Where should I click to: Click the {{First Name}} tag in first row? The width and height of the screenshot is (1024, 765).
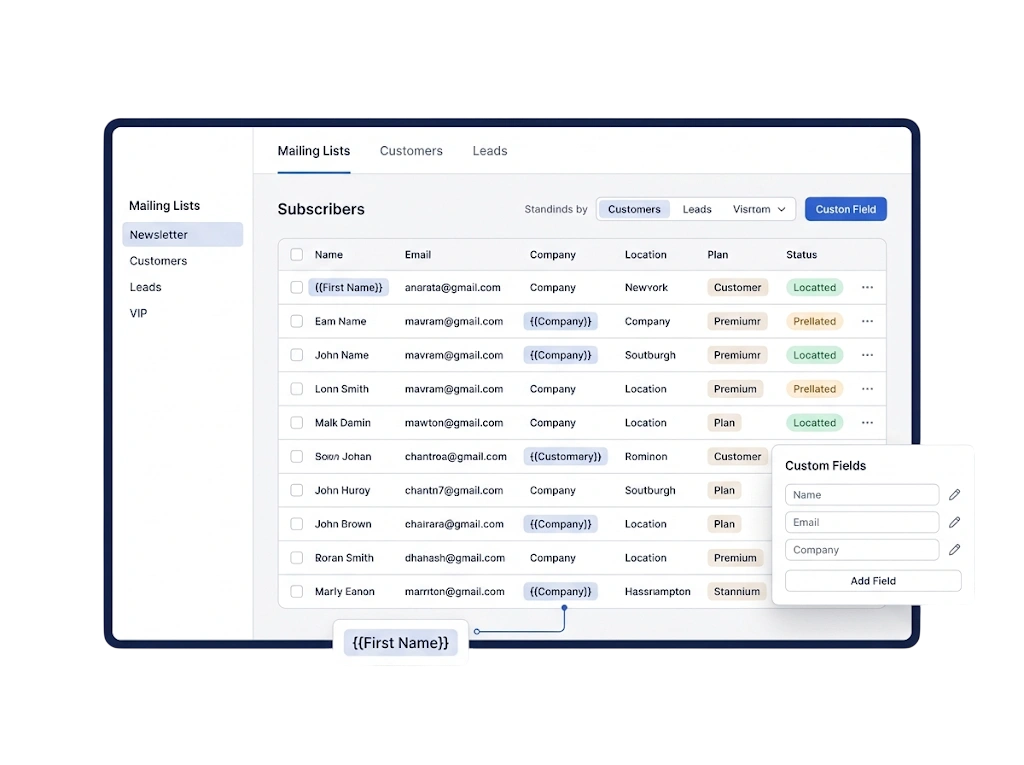pos(349,287)
